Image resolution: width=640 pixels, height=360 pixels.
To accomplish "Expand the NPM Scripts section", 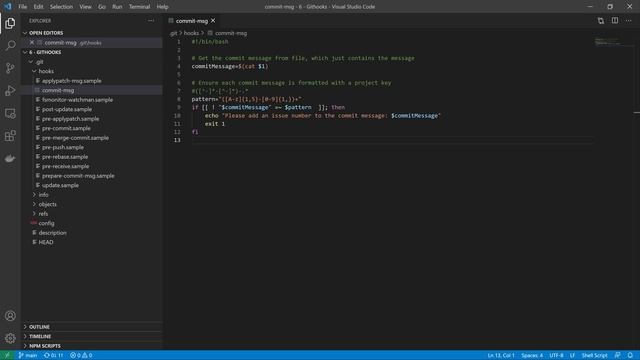I will pos(25,346).
